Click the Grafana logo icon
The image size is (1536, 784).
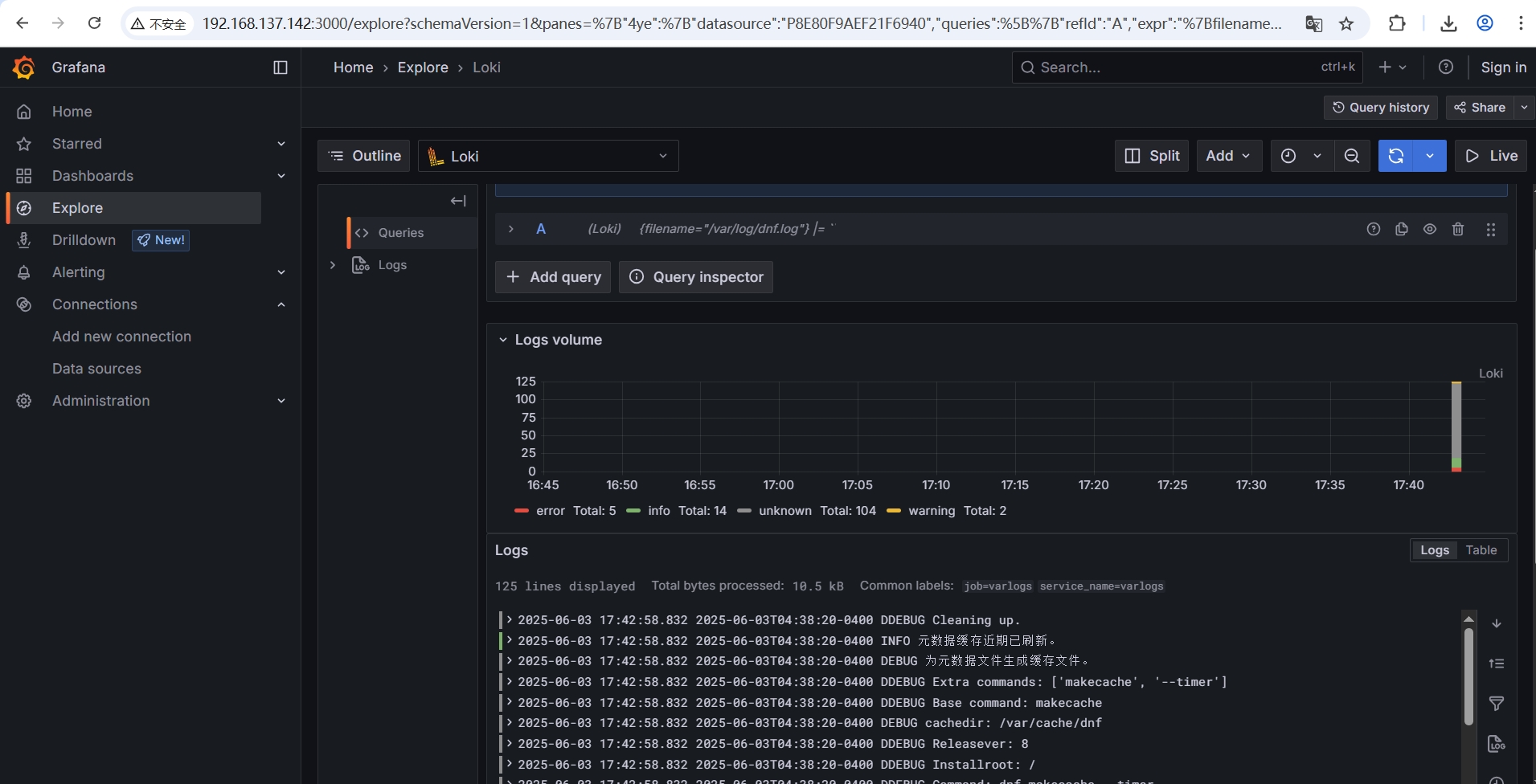(24, 67)
